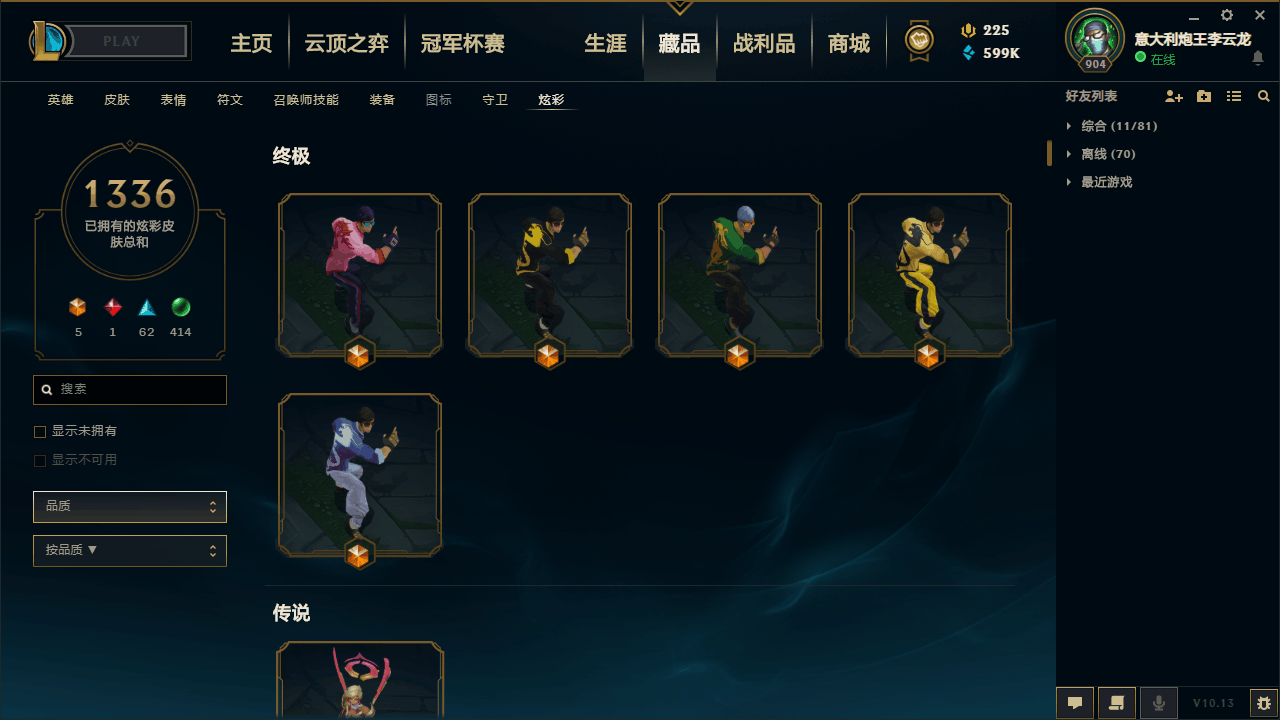The width and height of the screenshot is (1280, 720).
Task: Click the new friend folder icon
Action: click(1204, 97)
